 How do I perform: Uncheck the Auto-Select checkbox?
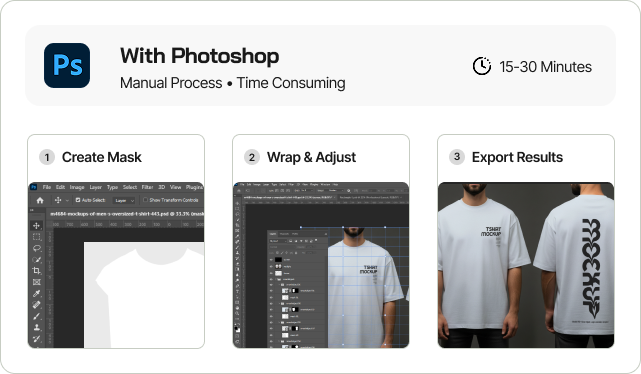[78, 200]
